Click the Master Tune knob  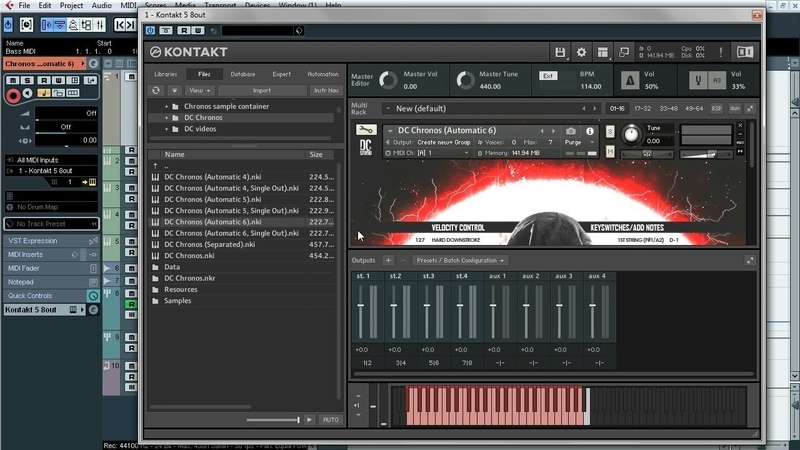(465, 81)
